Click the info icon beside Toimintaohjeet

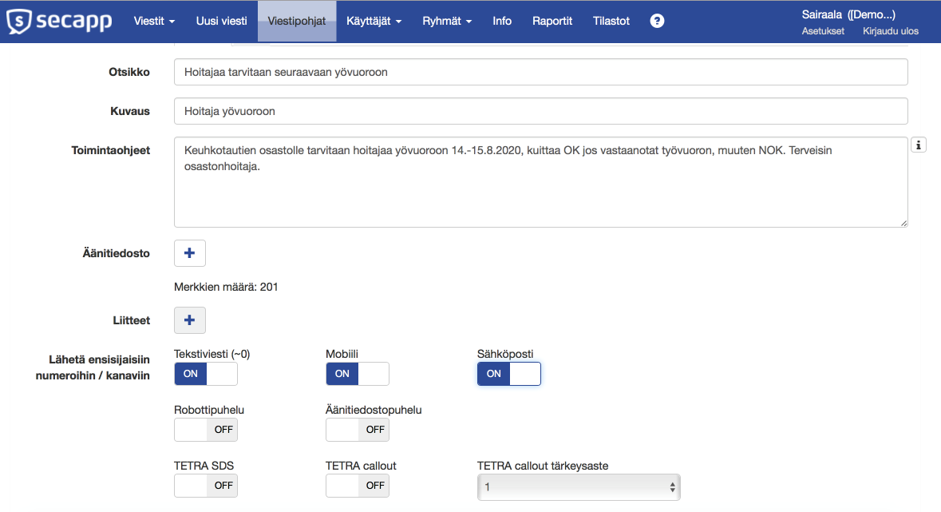click(x=919, y=146)
